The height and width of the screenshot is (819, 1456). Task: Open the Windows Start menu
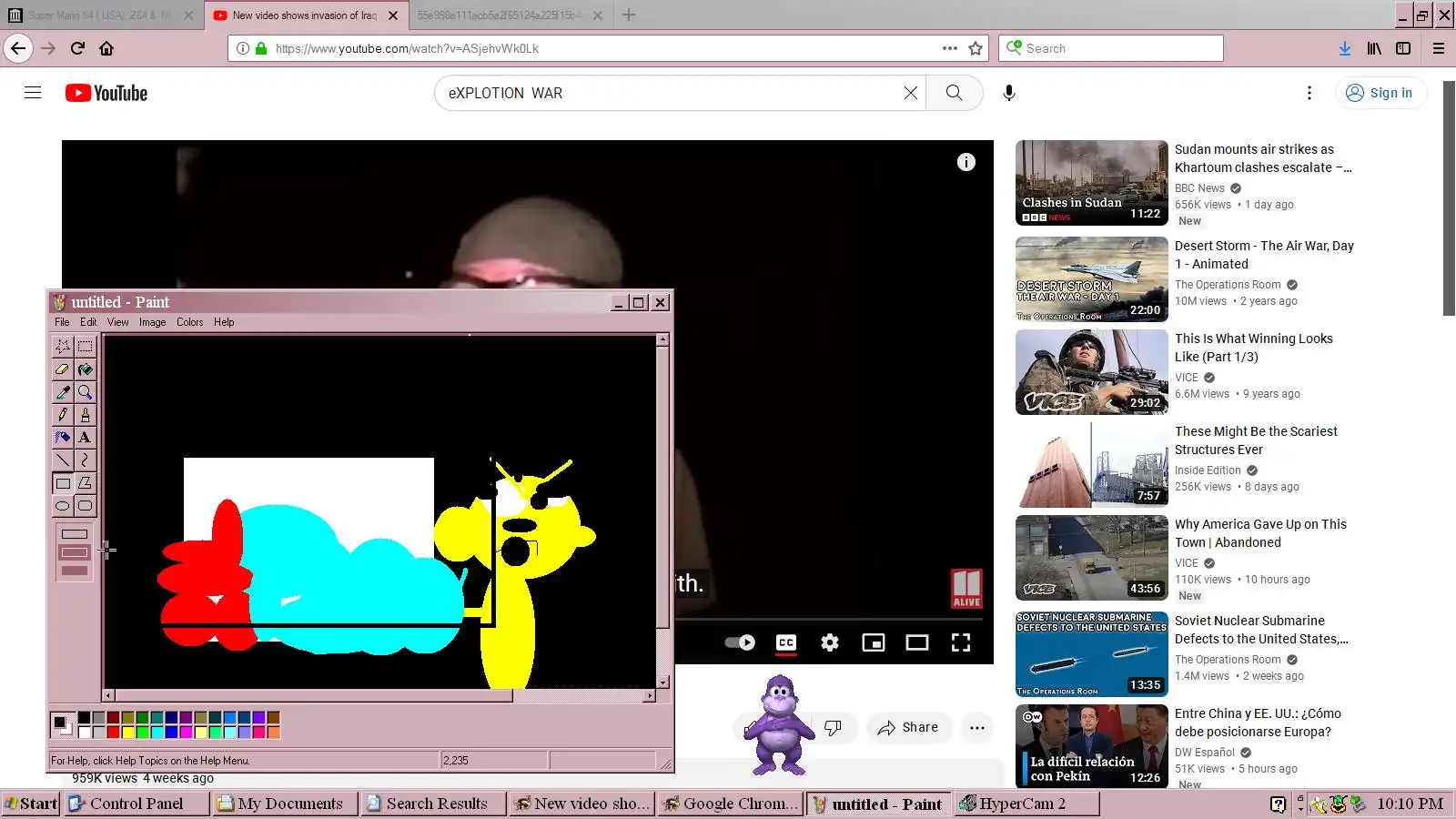point(31,804)
